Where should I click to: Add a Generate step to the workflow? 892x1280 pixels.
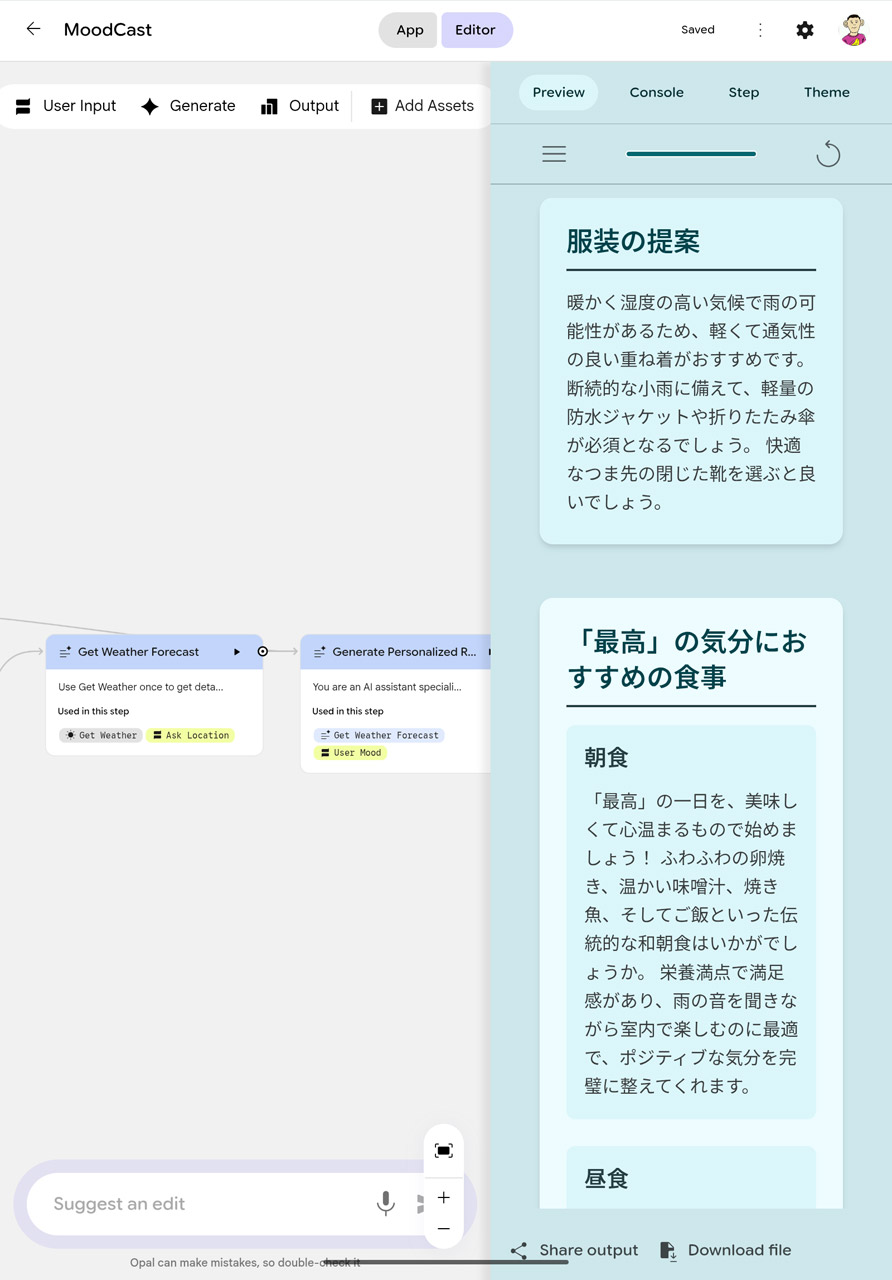pyautogui.click(x=188, y=105)
